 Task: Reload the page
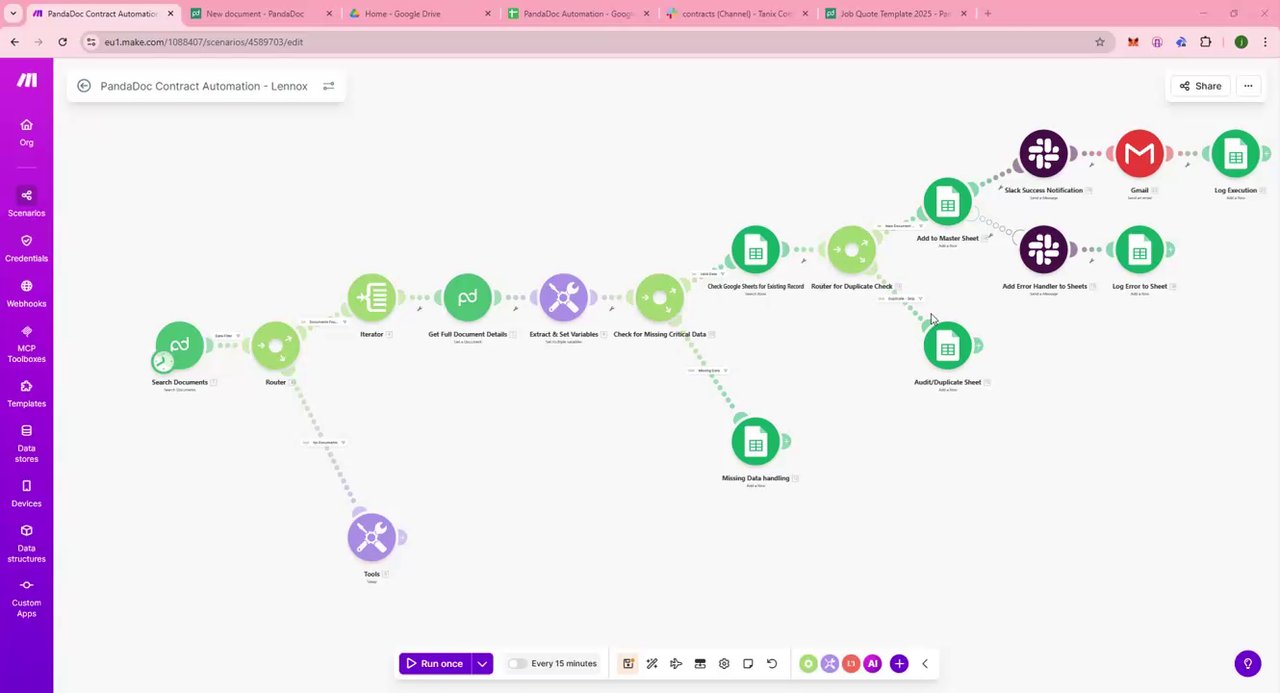(x=62, y=42)
